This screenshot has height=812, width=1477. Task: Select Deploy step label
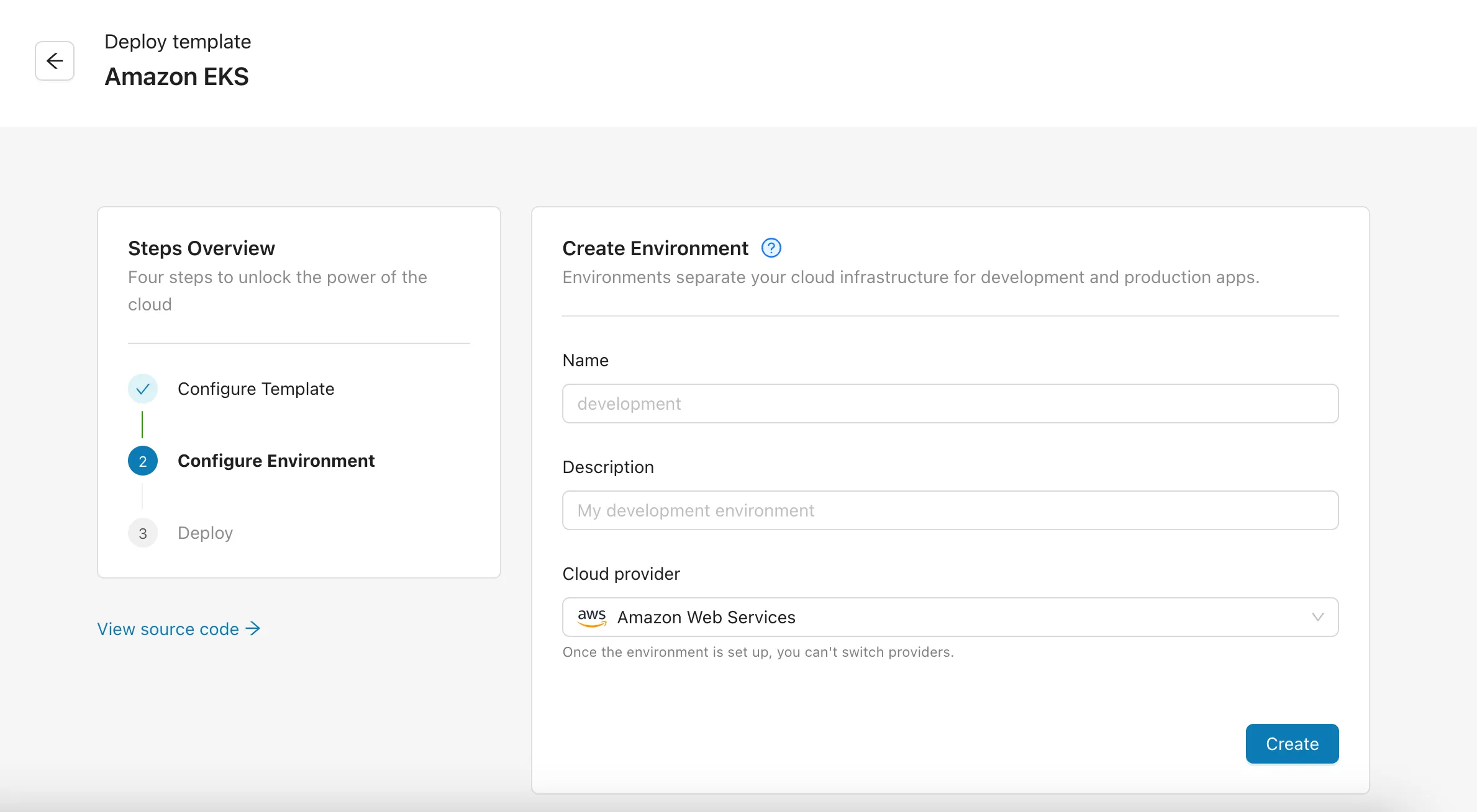[x=206, y=533]
